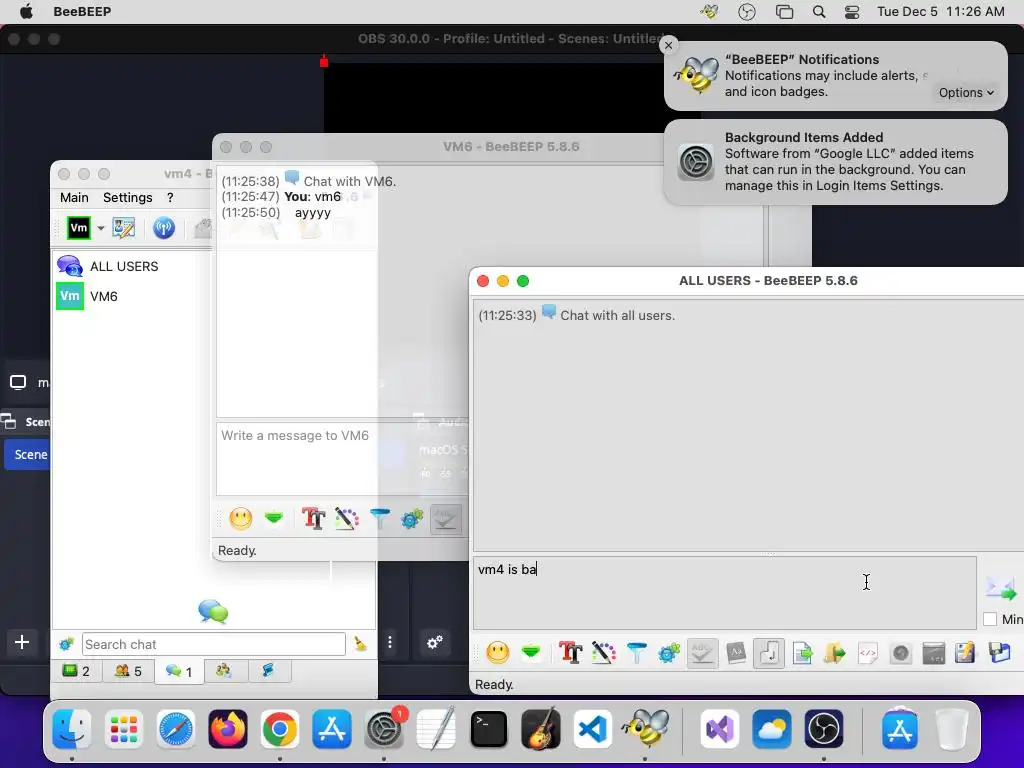Click the green down-arrow icon in VM6 toolbar

[x=274, y=519]
